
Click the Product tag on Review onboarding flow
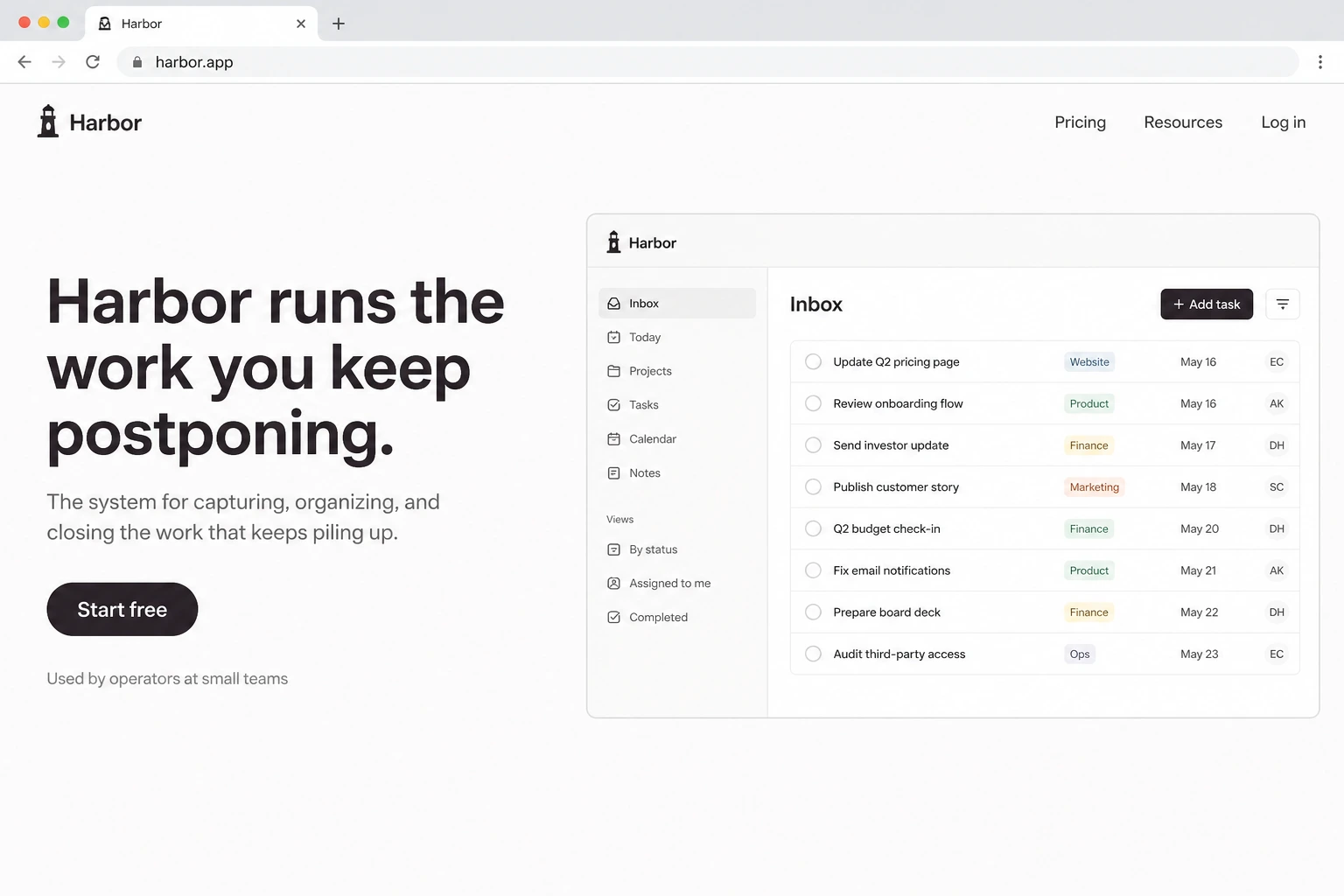click(1089, 404)
